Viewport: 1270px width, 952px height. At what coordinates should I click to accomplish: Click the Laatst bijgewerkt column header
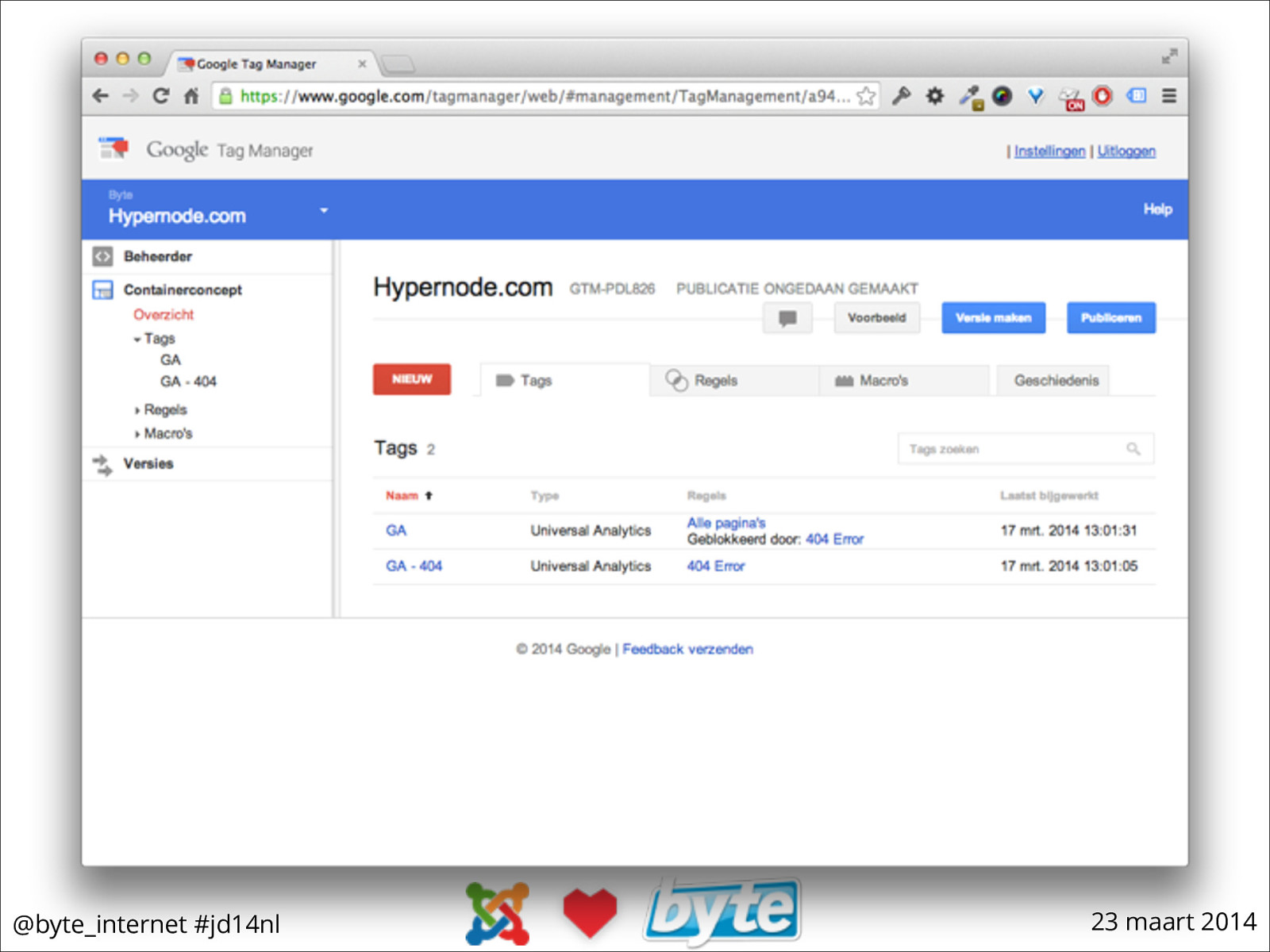(1049, 496)
